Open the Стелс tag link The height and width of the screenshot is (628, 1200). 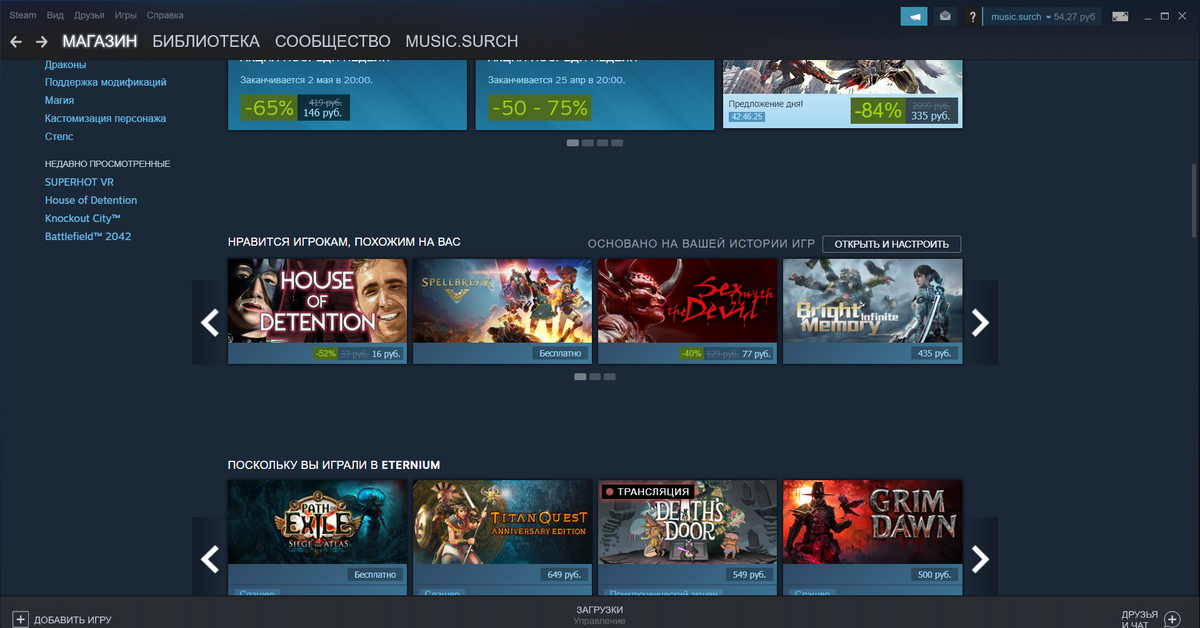[59, 136]
